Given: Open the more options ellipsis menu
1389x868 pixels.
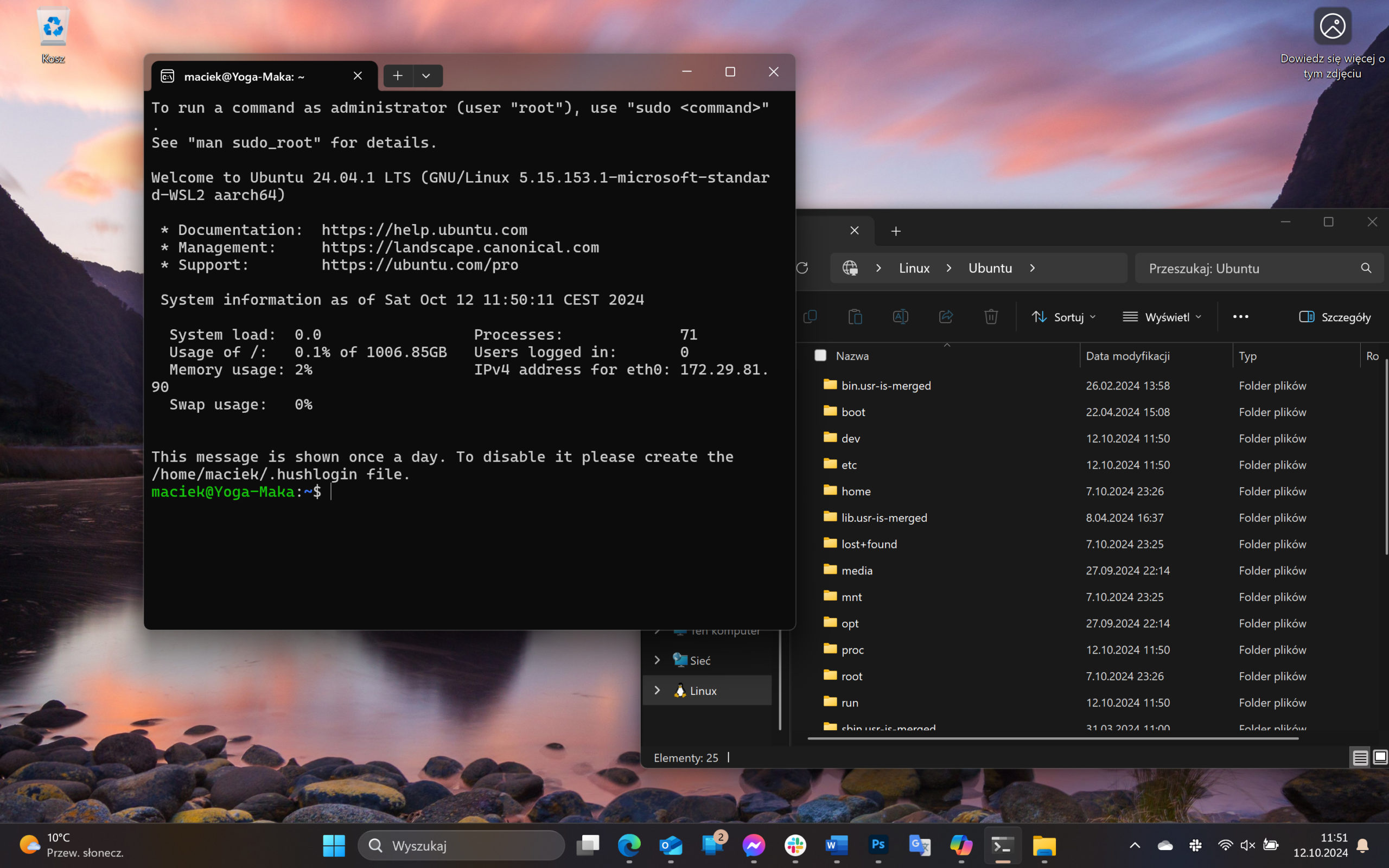Looking at the screenshot, I should 1240,317.
